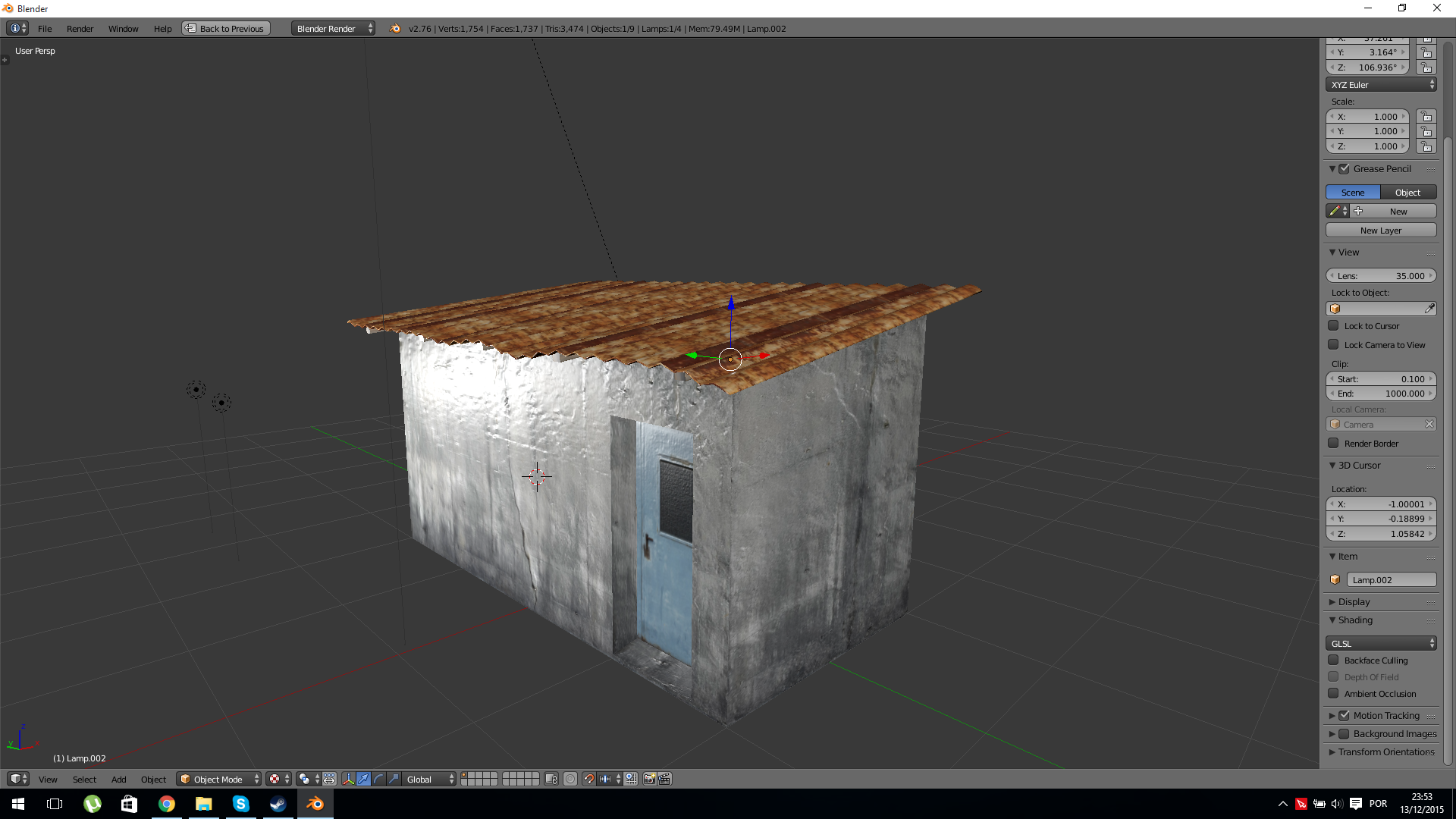Open the Info editor type selector icon

[x=17, y=28]
